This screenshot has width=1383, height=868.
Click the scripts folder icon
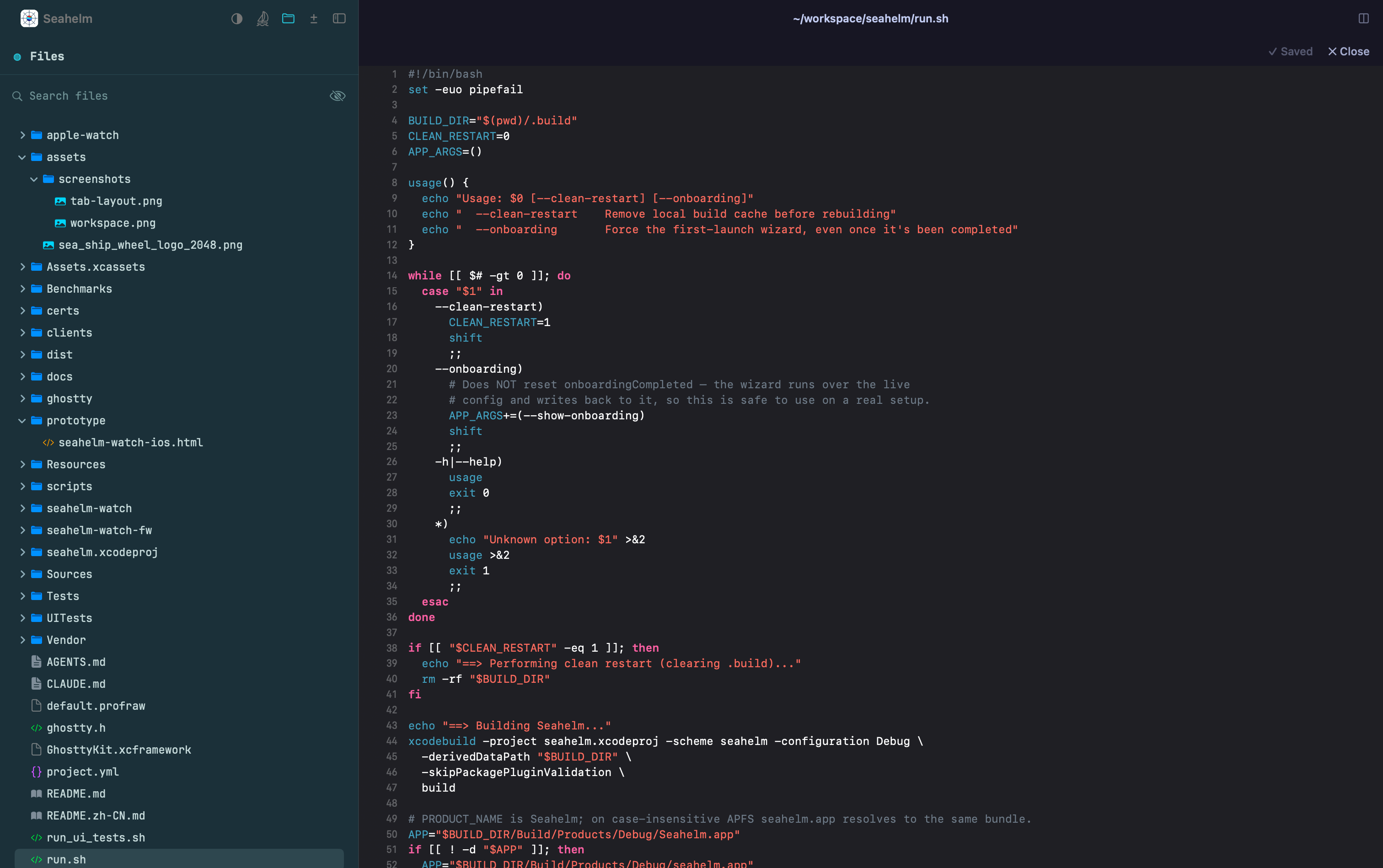pyautogui.click(x=37, y=486)
